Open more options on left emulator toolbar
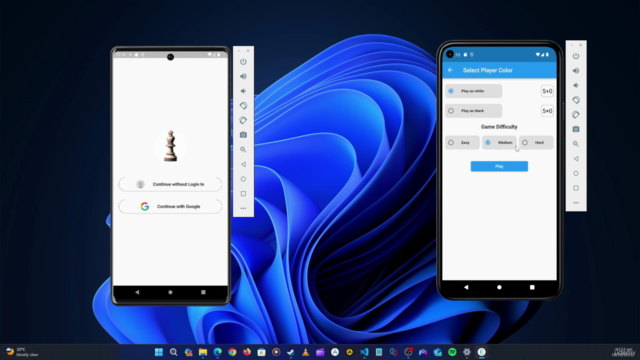 click(x=243, y=208)
